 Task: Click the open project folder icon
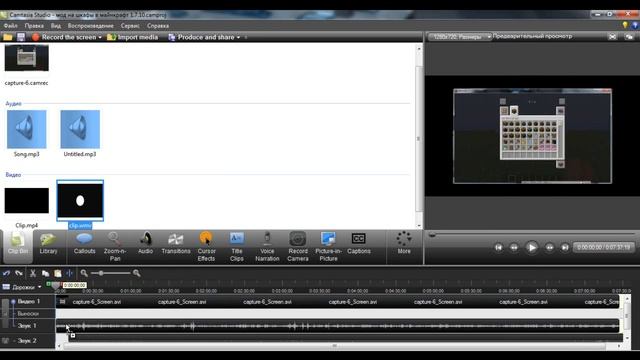click(x=8, y=37)
